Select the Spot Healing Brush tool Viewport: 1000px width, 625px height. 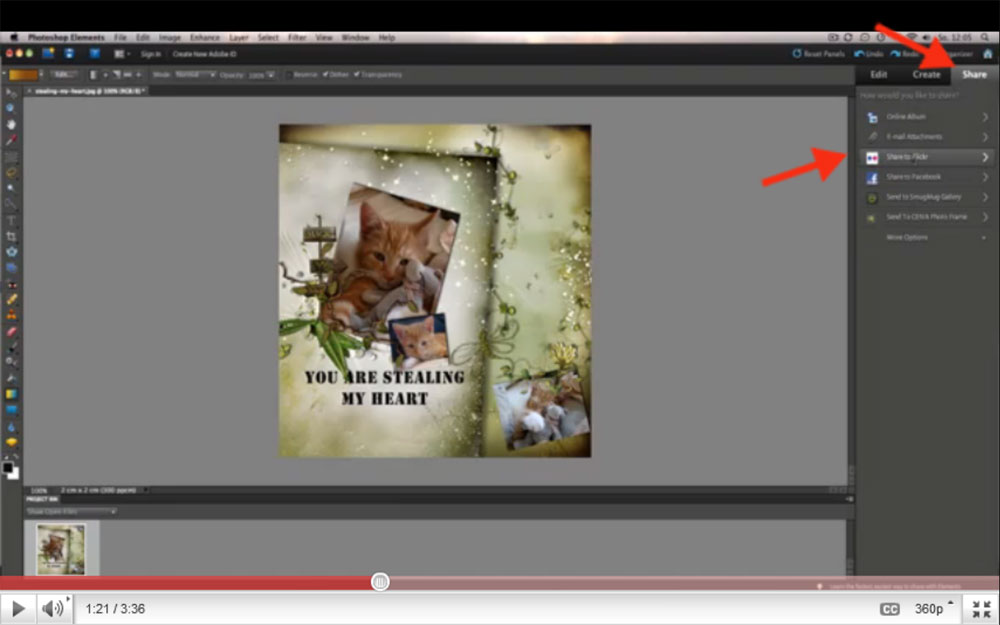click(x=11, y=299)
